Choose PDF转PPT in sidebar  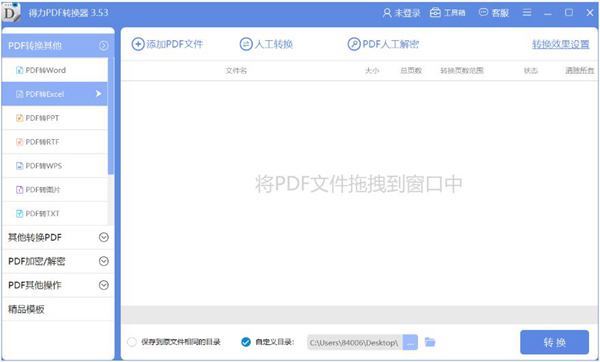point(55,118)
